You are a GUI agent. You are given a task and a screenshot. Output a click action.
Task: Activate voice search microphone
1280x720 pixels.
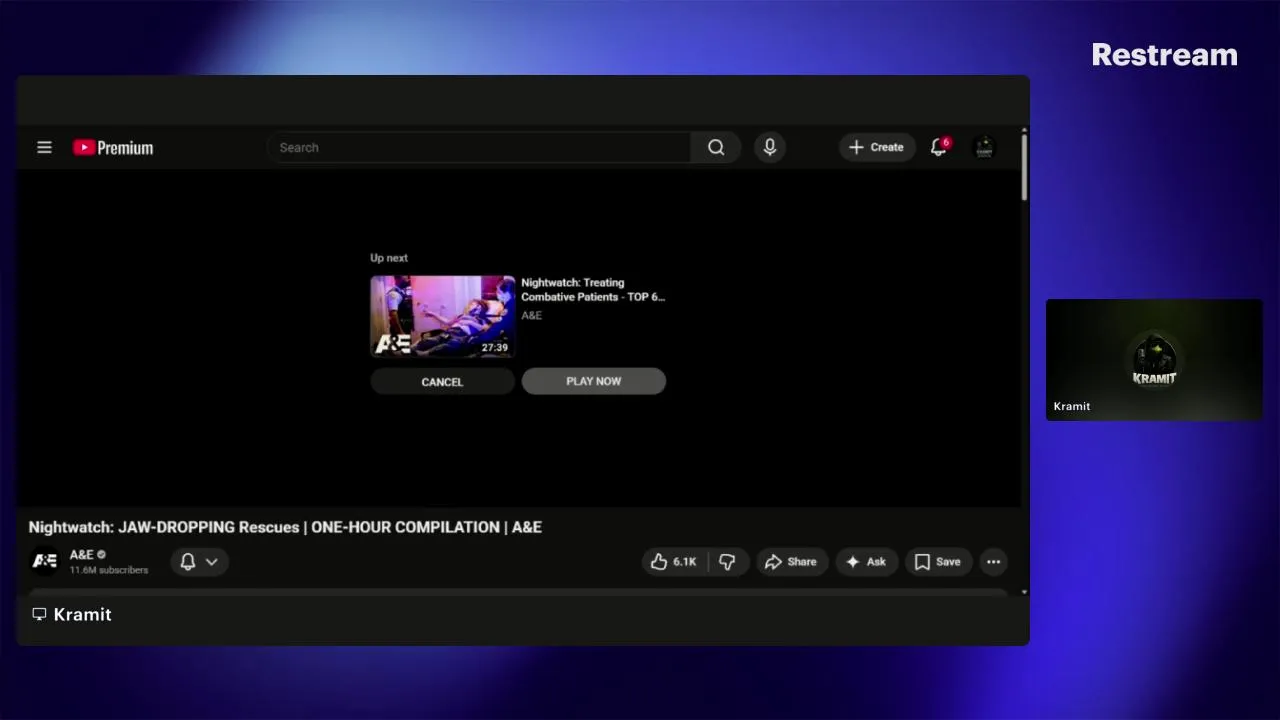tap(770, 147)
